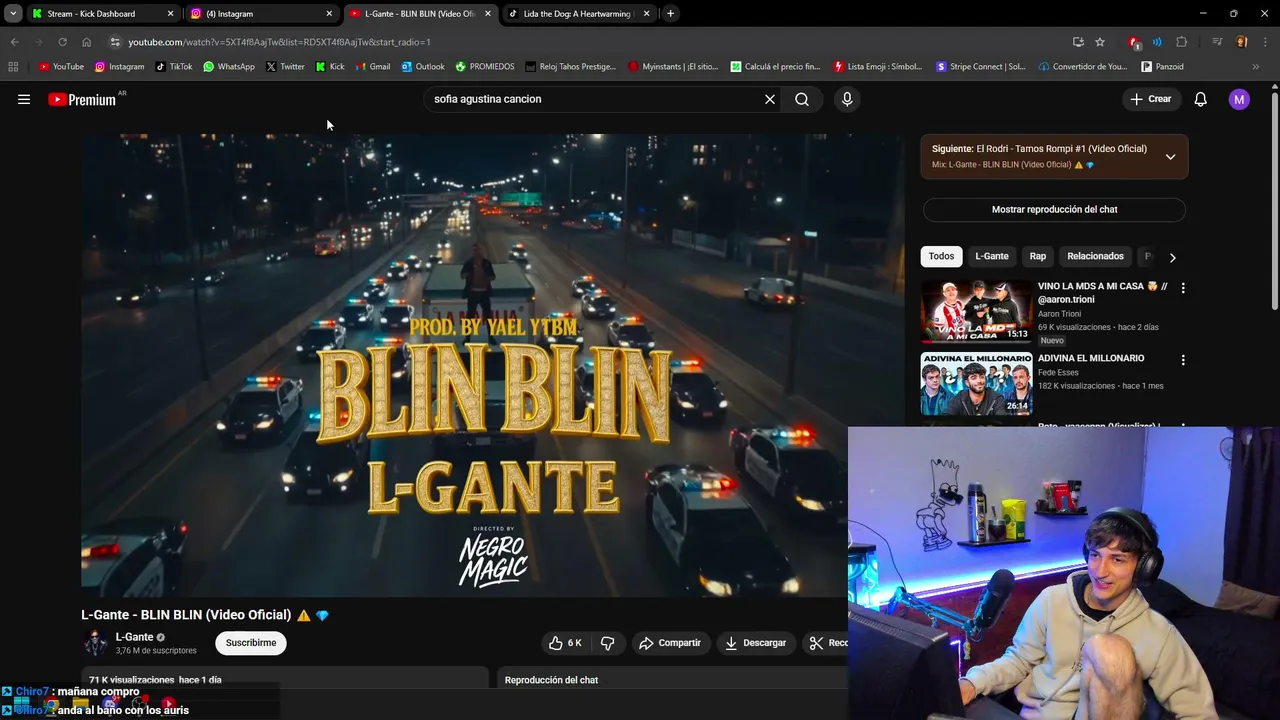1280x720 pixels.
Task: Click the address bar URL
Action: pos(280,42)
